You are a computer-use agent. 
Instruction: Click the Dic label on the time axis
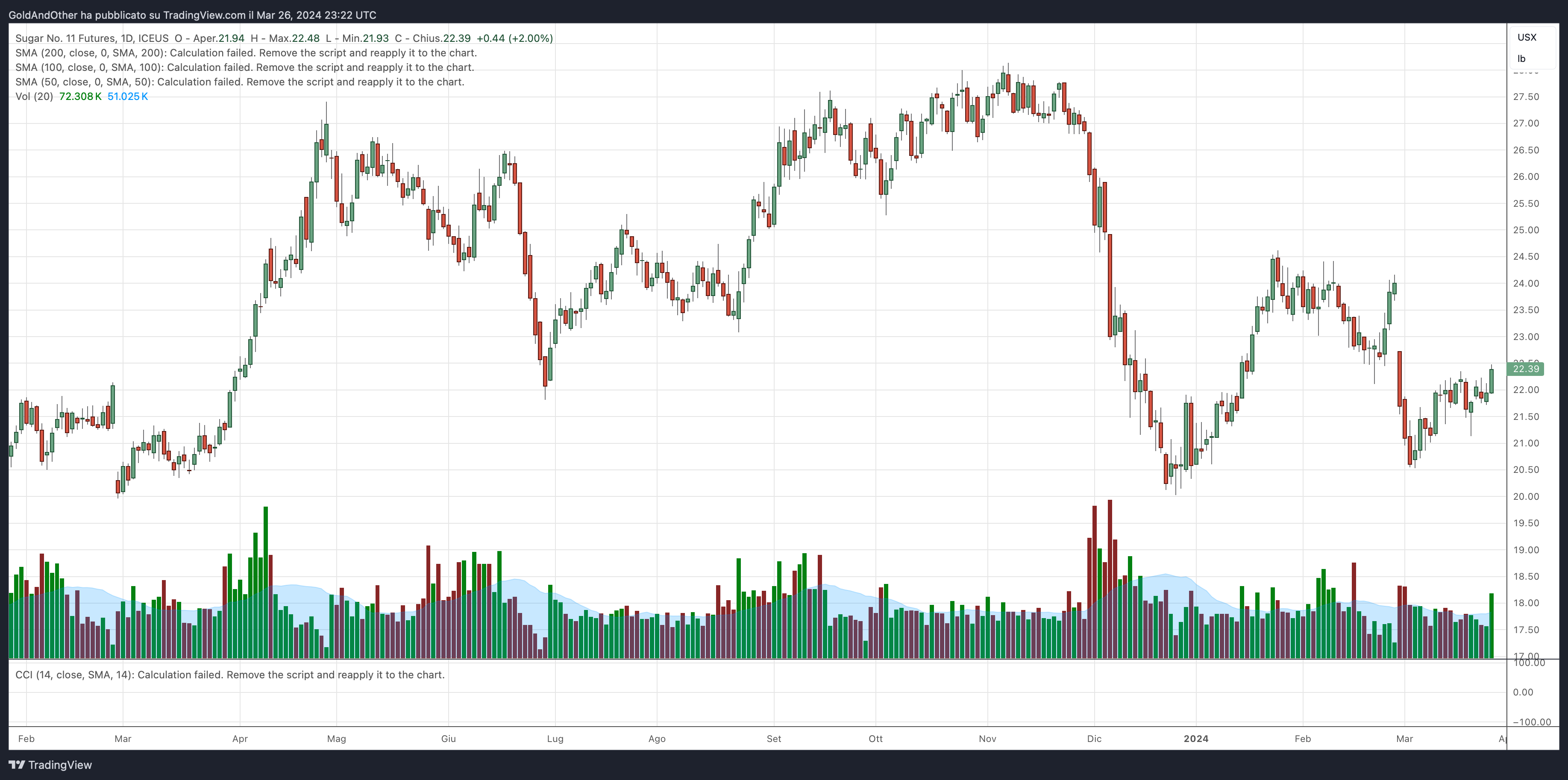coord(1094,739)
